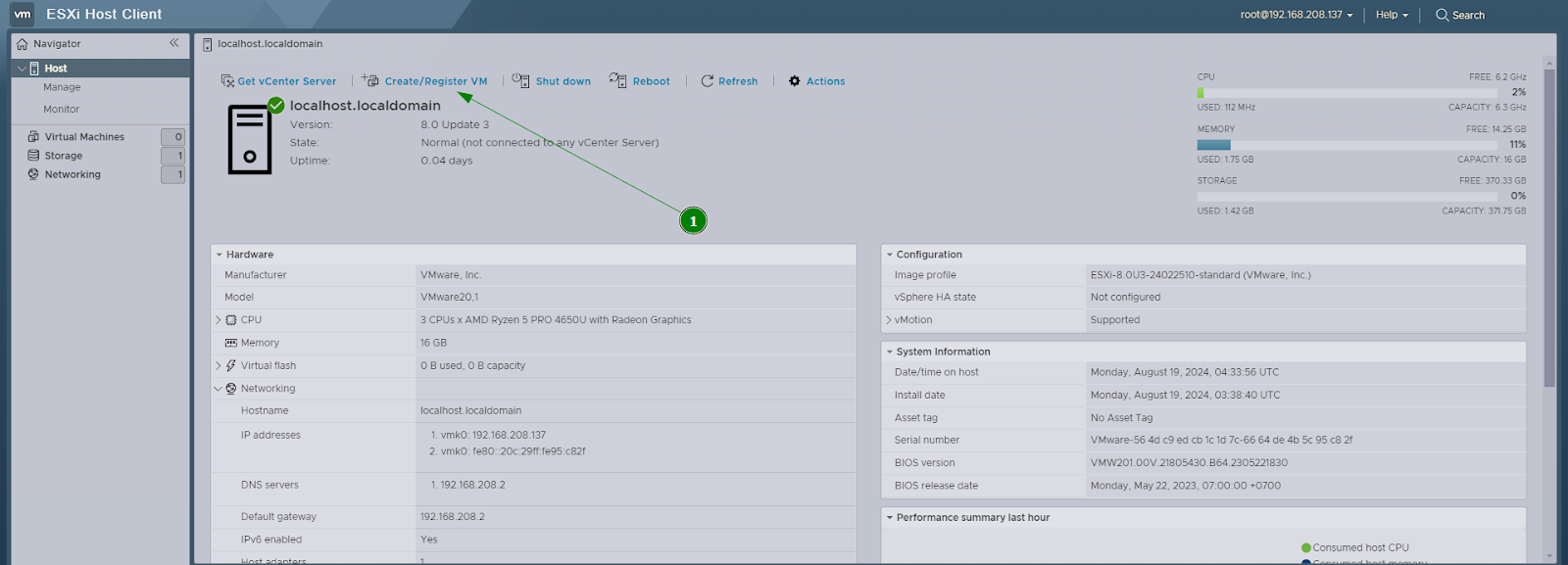Click the Reboot icon

(x=617, y=80)
